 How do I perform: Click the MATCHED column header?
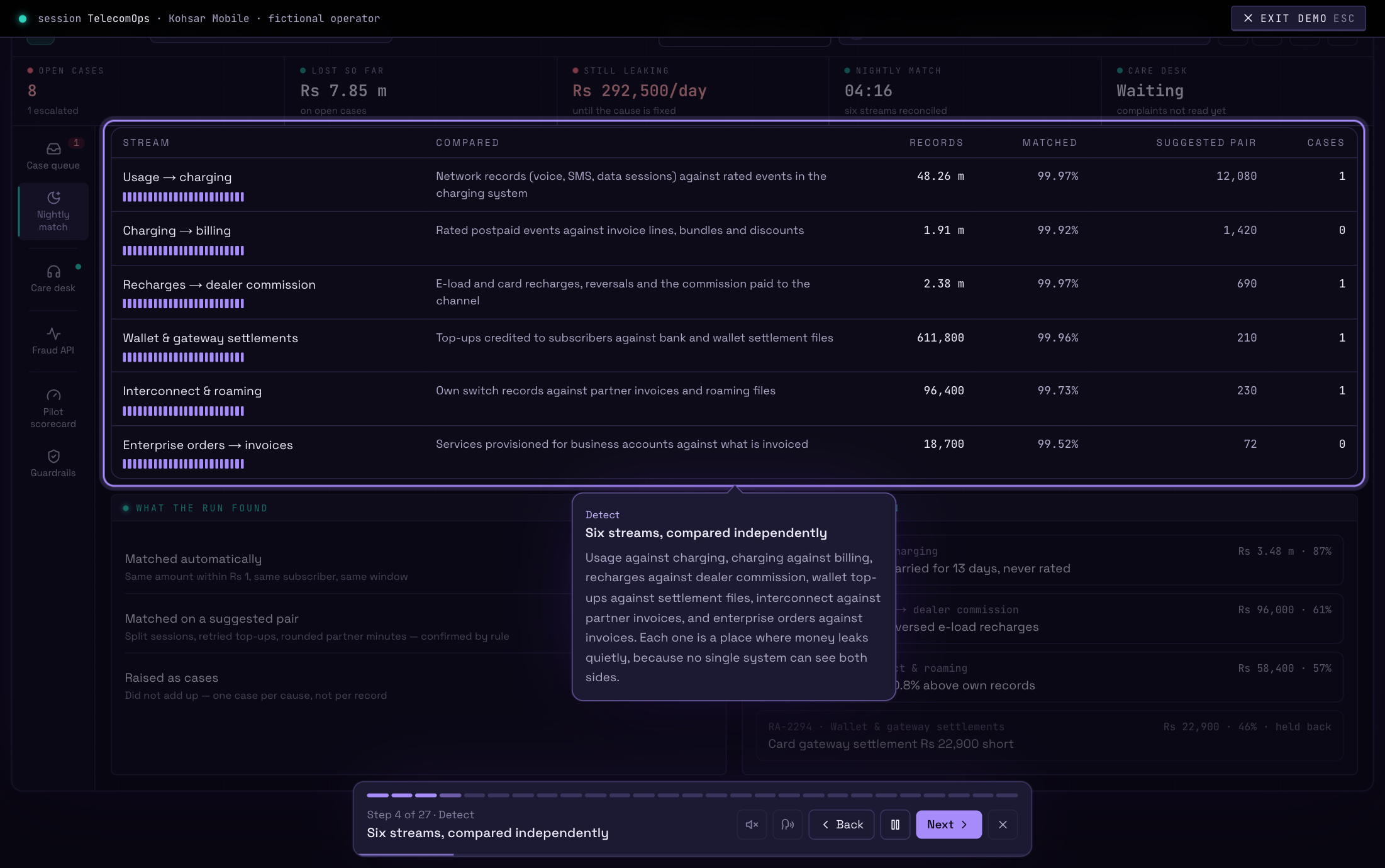(1049, 143)
